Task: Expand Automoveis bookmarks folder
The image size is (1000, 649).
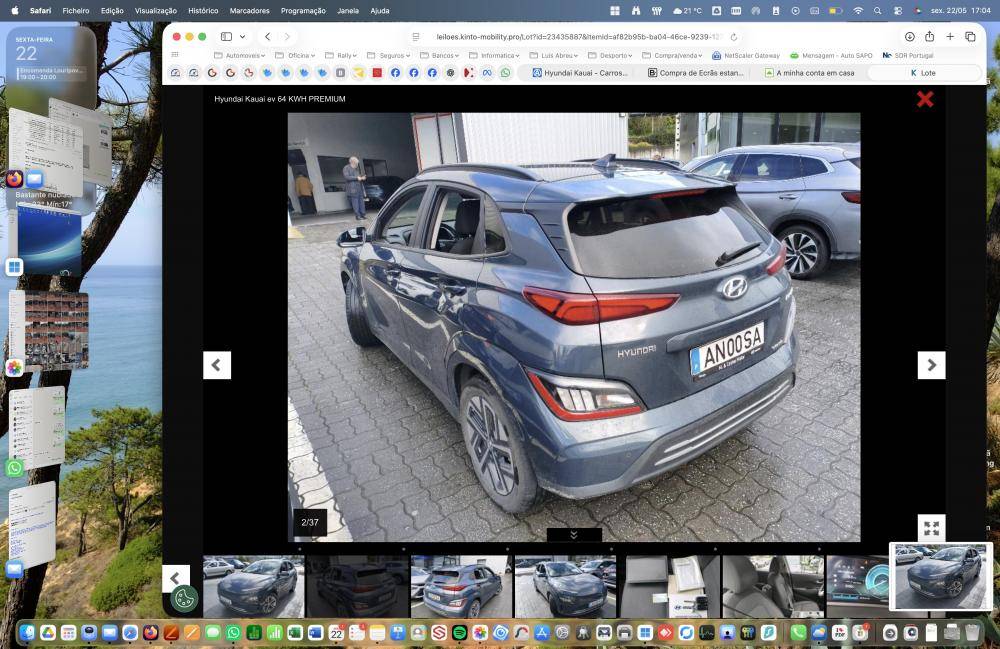Action: [239, 55]
